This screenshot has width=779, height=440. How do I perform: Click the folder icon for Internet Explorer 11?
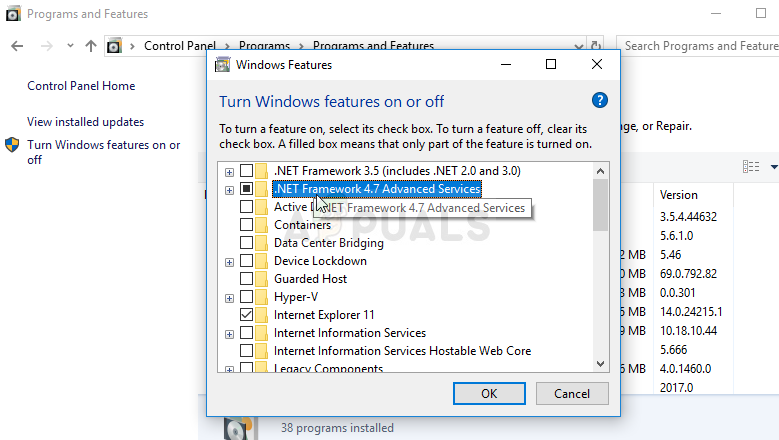point(262,315)
